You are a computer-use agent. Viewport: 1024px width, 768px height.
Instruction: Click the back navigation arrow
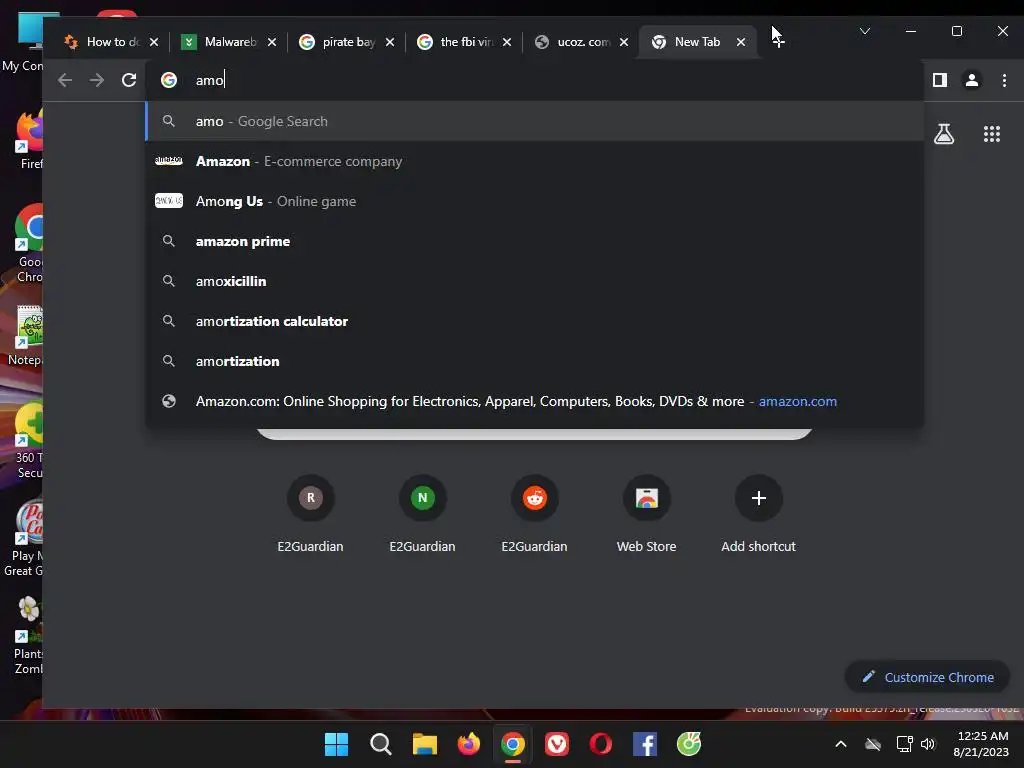(65, 80)
